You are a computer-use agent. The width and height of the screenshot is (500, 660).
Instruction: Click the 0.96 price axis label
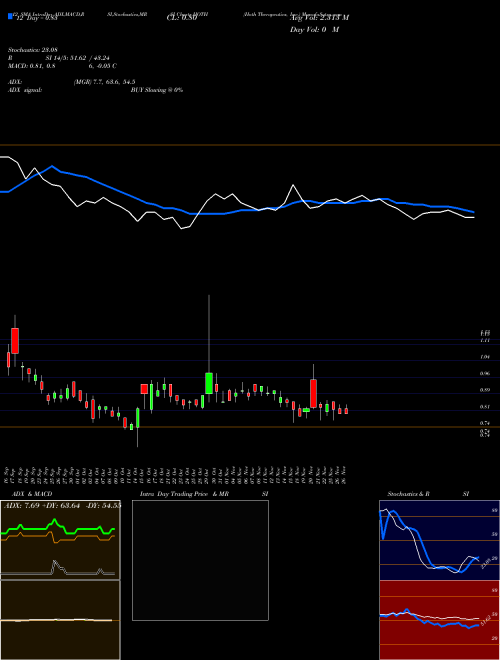pos(485,373)
